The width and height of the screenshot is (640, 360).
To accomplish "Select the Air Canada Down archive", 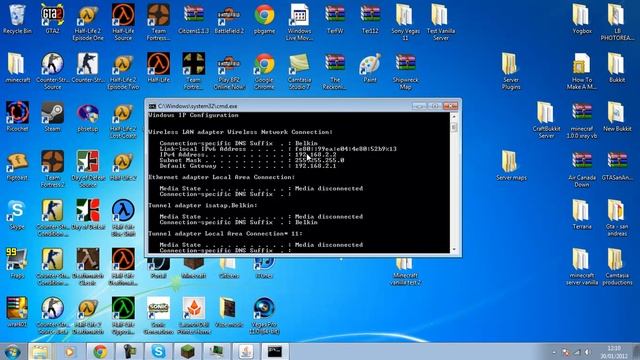I will [582, 170].
